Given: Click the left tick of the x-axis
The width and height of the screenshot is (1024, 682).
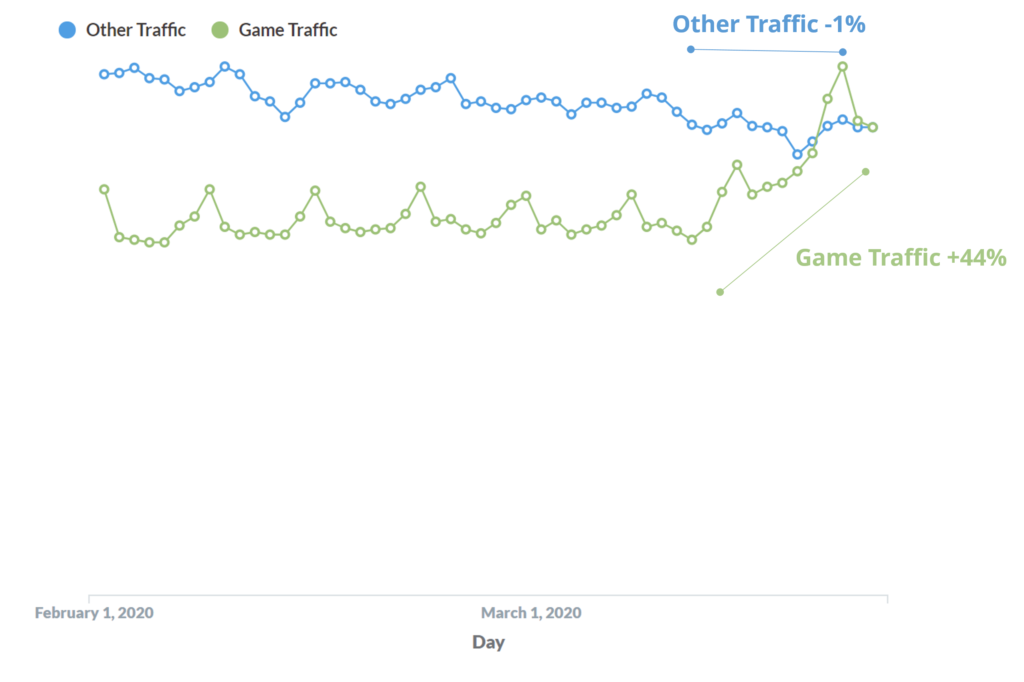Looking at the screenshot, I should click(89, 598).
